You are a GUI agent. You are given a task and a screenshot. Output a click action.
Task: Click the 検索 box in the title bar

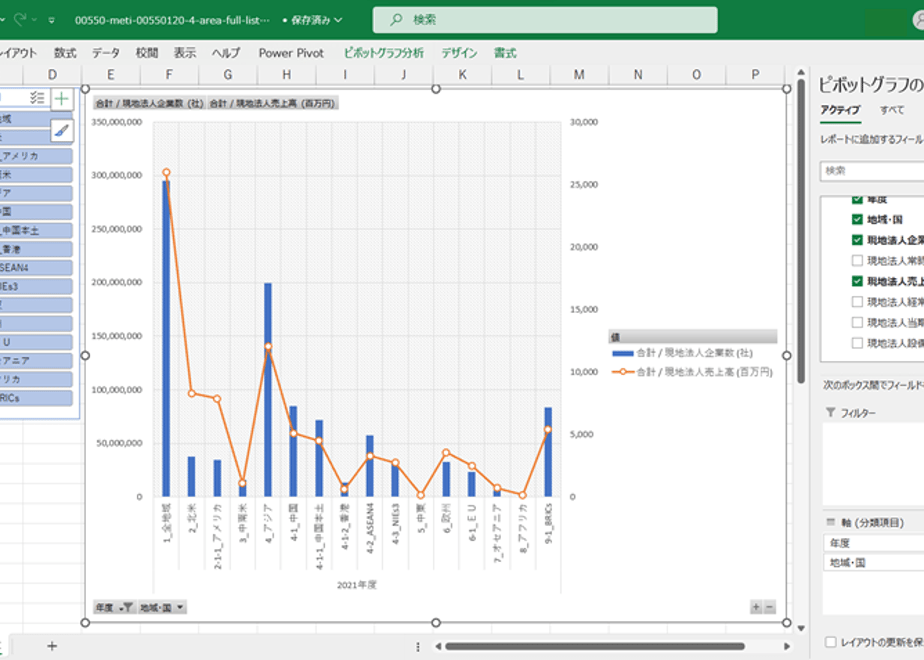(545, 20)
